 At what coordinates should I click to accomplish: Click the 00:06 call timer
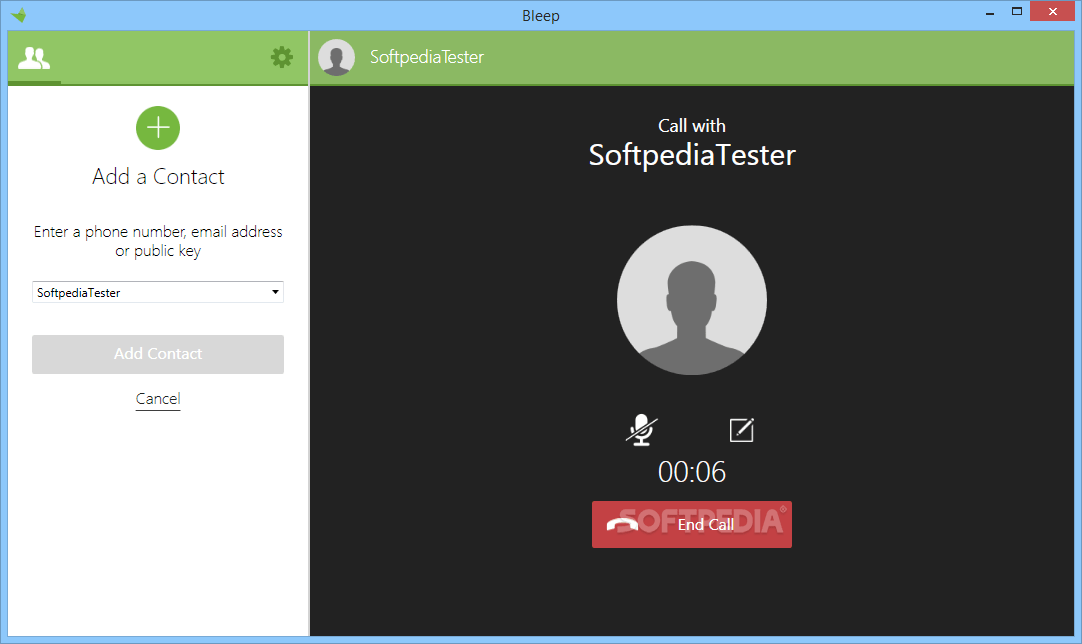point(691,472)
